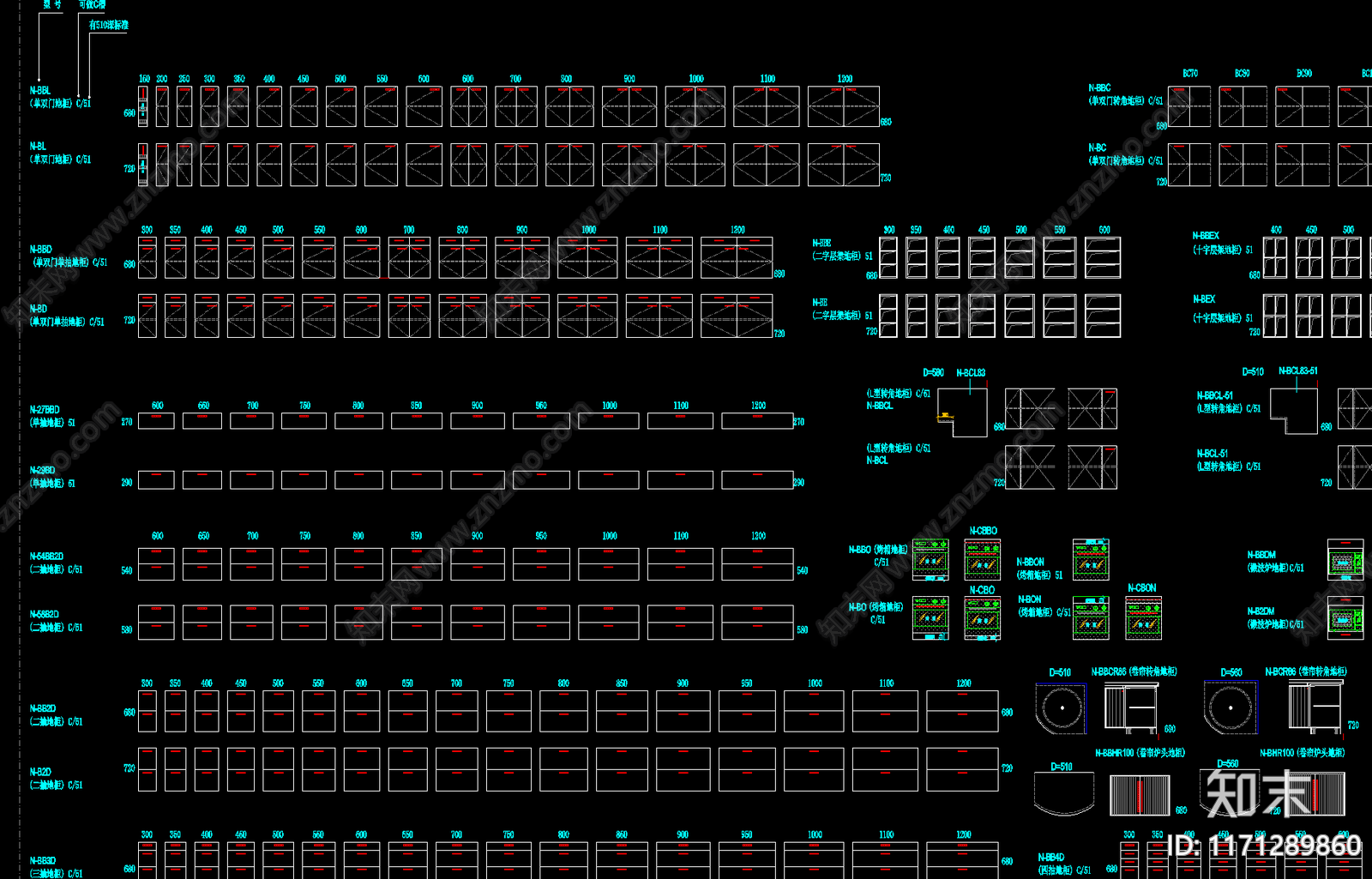Select oven drawing under N-CBO label
This screenshot has width=1372, height=879.
click(983, 618)
